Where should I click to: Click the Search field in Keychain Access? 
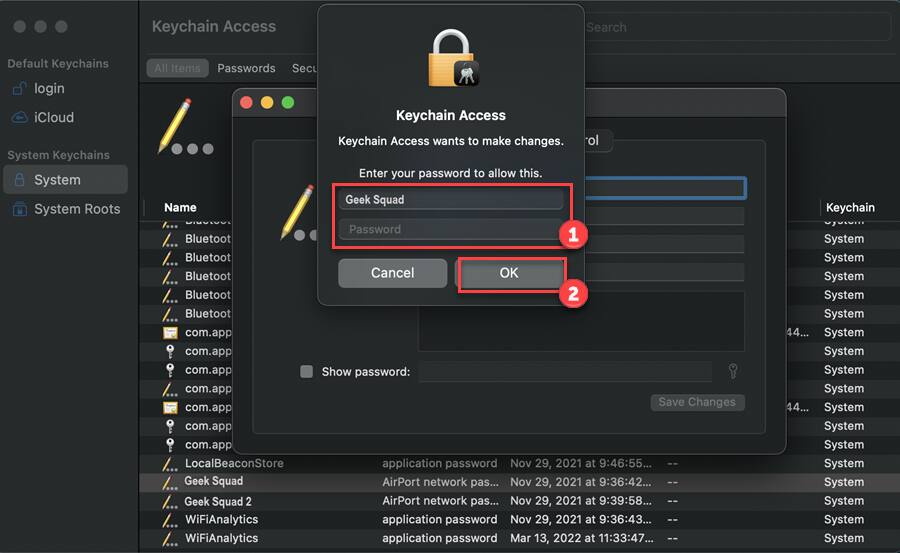pos(736,27)
